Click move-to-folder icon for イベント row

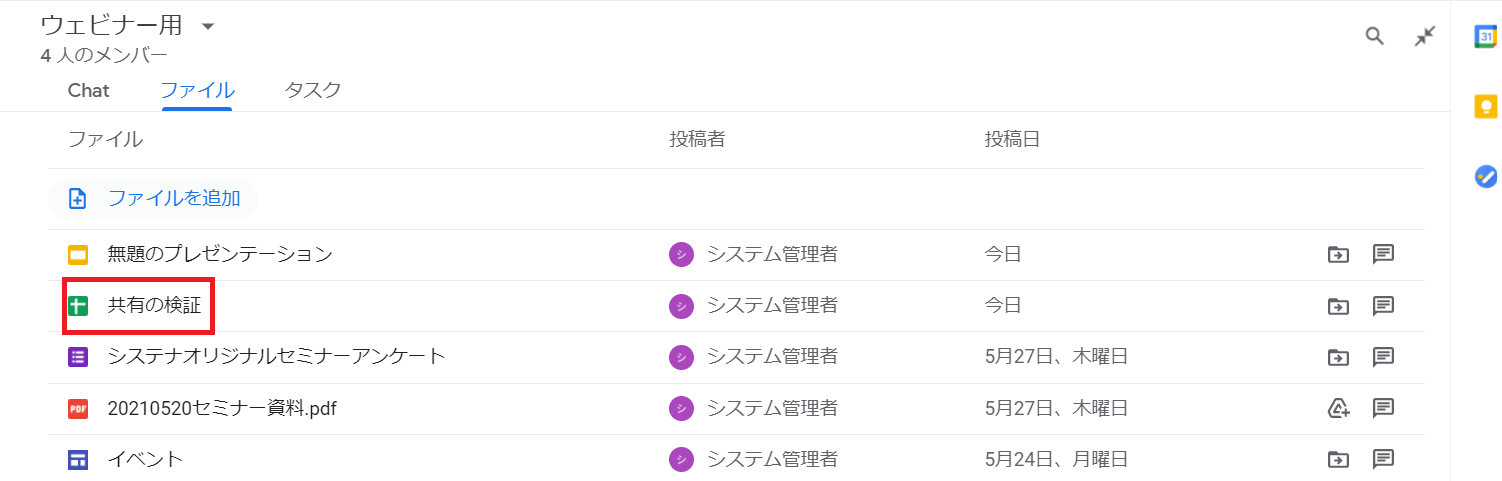[x=1338, y=460]
